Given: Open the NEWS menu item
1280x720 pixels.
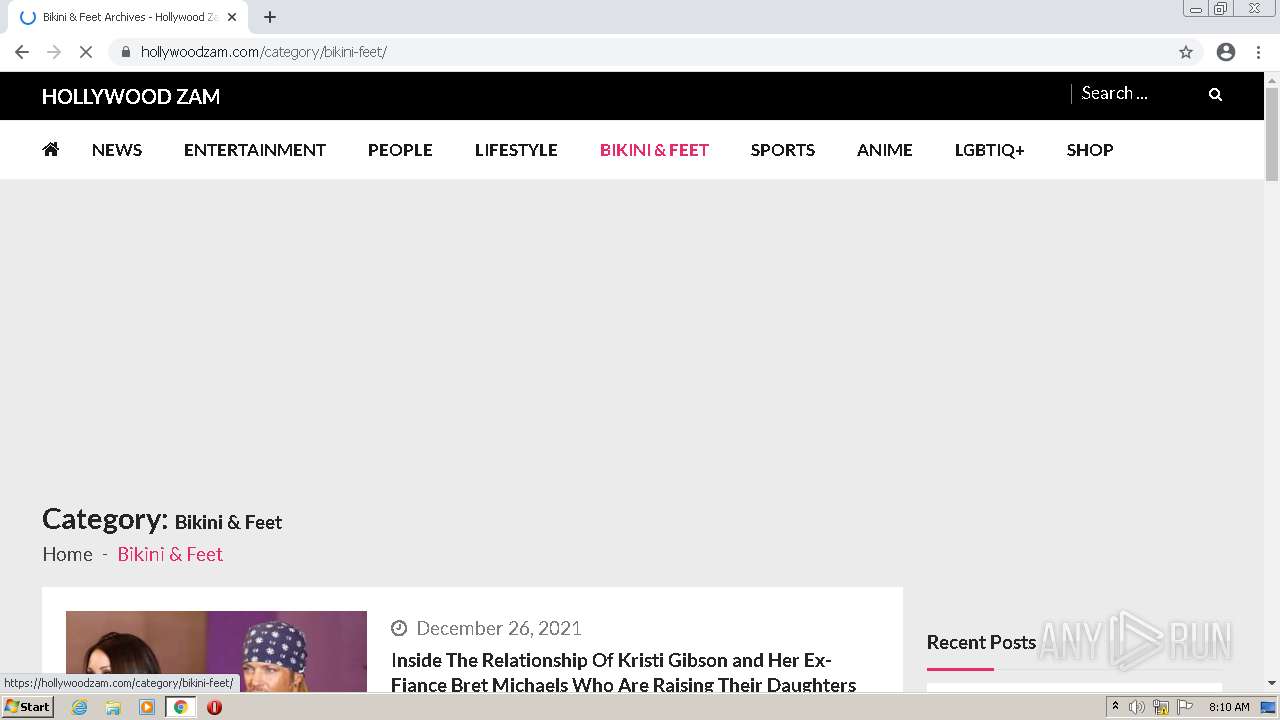Looking at the screenshot, I should pos(117,150).
